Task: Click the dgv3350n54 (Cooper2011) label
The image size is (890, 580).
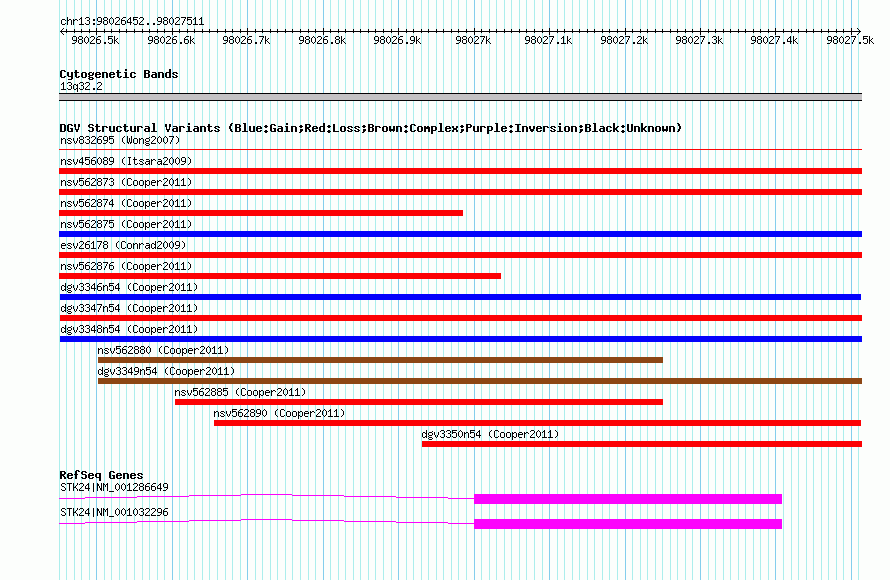Action: click(490, 434)
